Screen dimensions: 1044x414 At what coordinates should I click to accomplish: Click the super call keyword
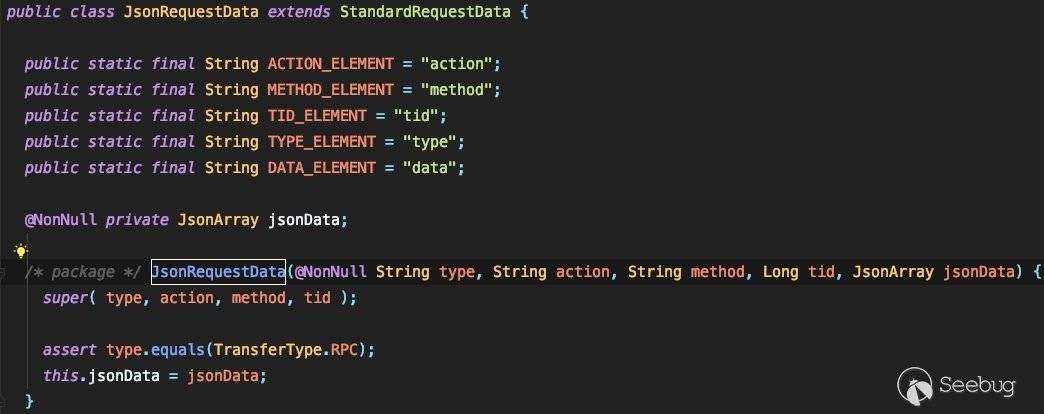click(x=64, y=298)
